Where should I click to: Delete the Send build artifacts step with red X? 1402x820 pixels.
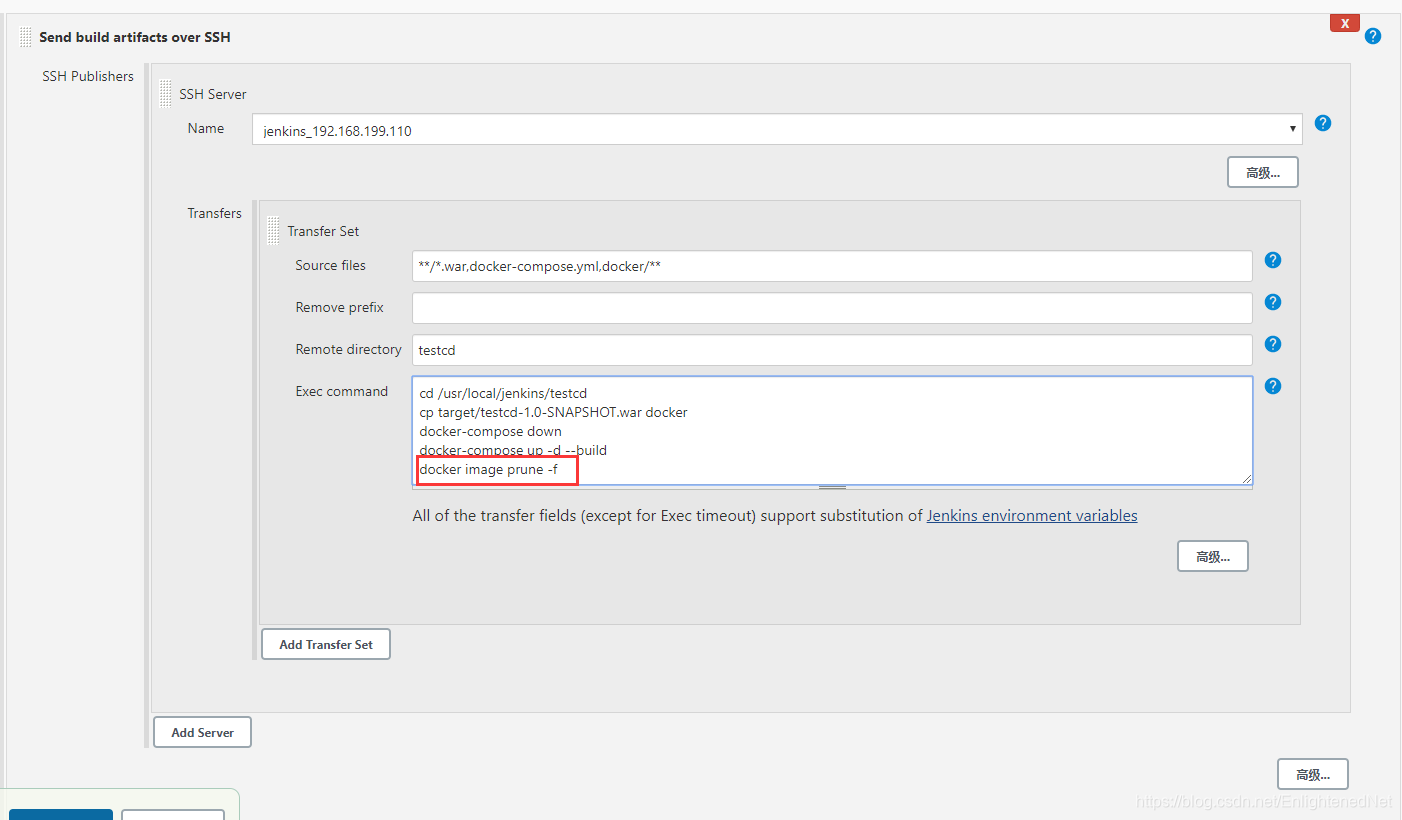tap(1345, 23)
